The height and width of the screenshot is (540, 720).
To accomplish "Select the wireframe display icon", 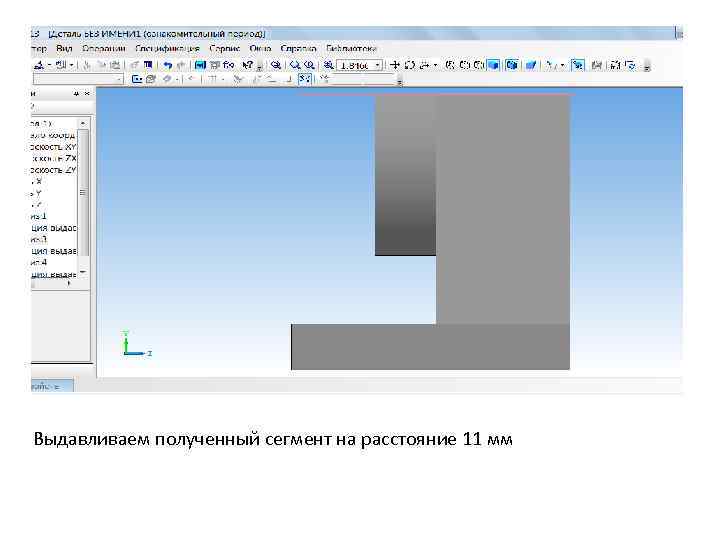I will pyautogui.click(x=450, y=65).
